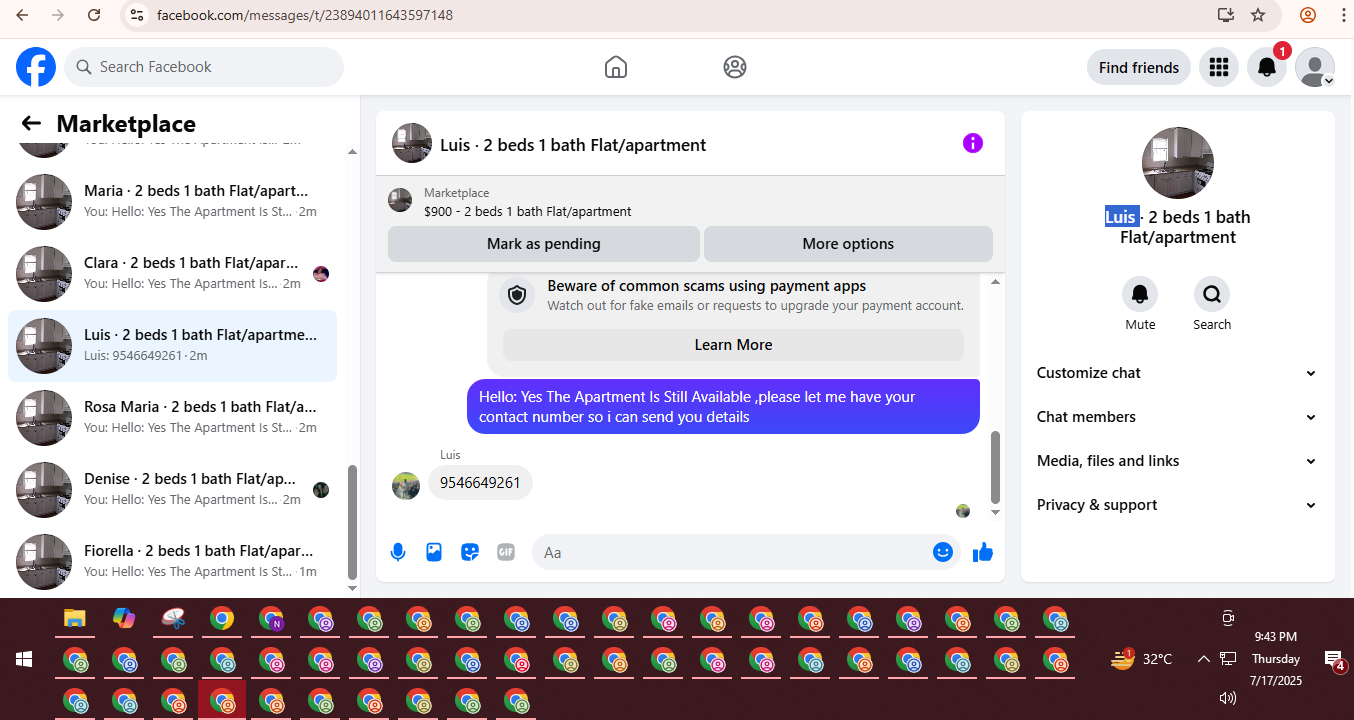Viewport: 1354px width, 720px height.
Task: Expand Privacy & support section
Action: coord(1177,505)
